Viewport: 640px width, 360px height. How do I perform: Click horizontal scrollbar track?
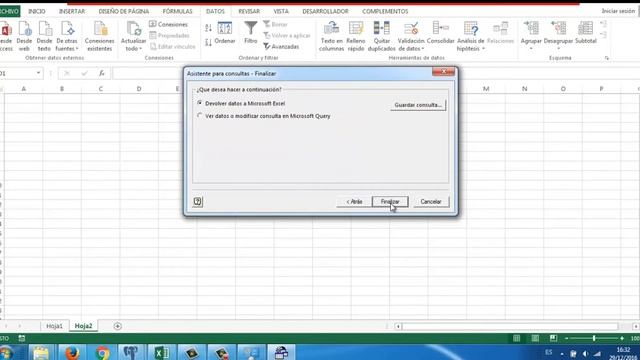click(x=510, y=327)
